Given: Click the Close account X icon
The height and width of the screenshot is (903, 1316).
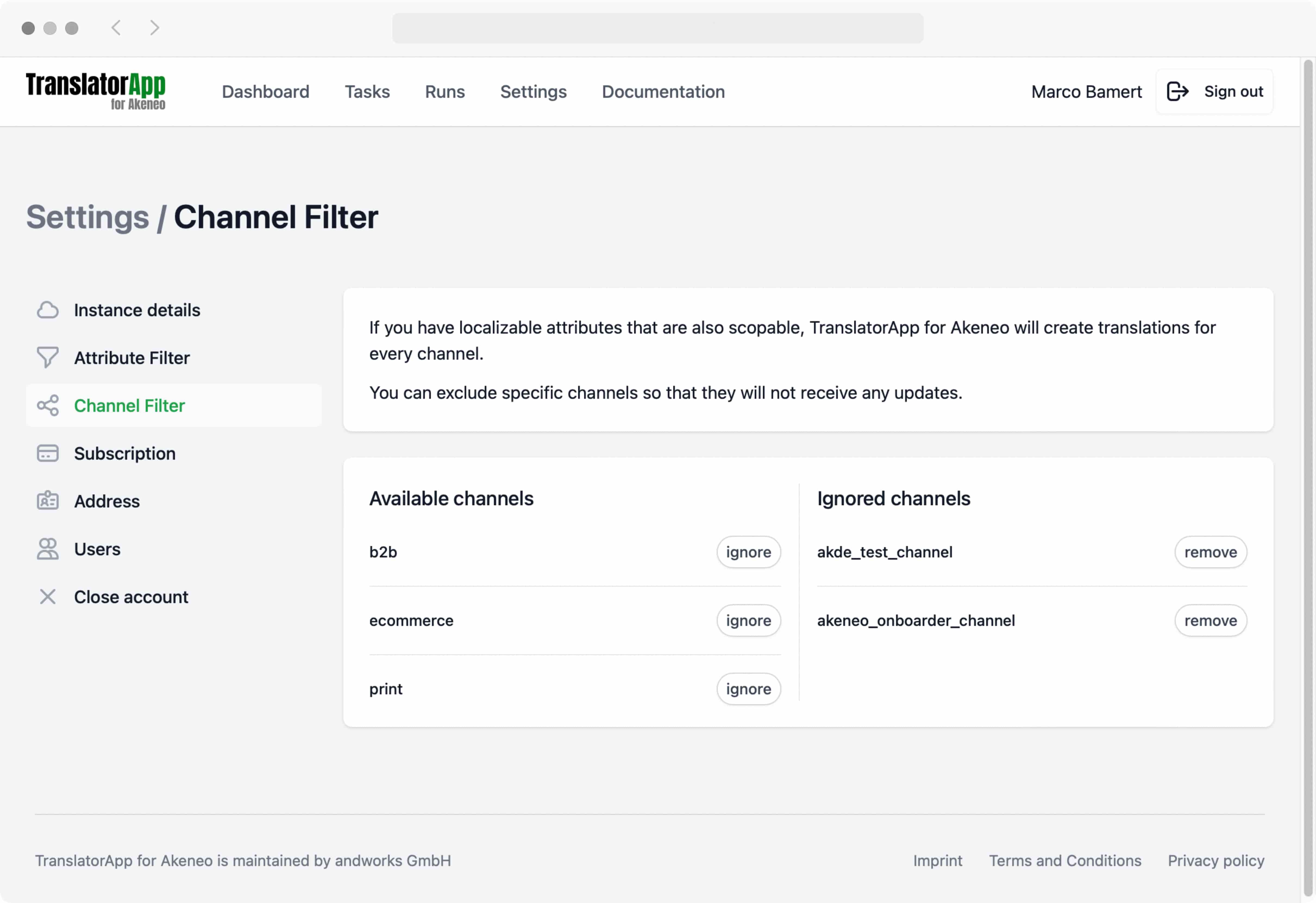Looking at the screenshot, I should pos(48,596).
